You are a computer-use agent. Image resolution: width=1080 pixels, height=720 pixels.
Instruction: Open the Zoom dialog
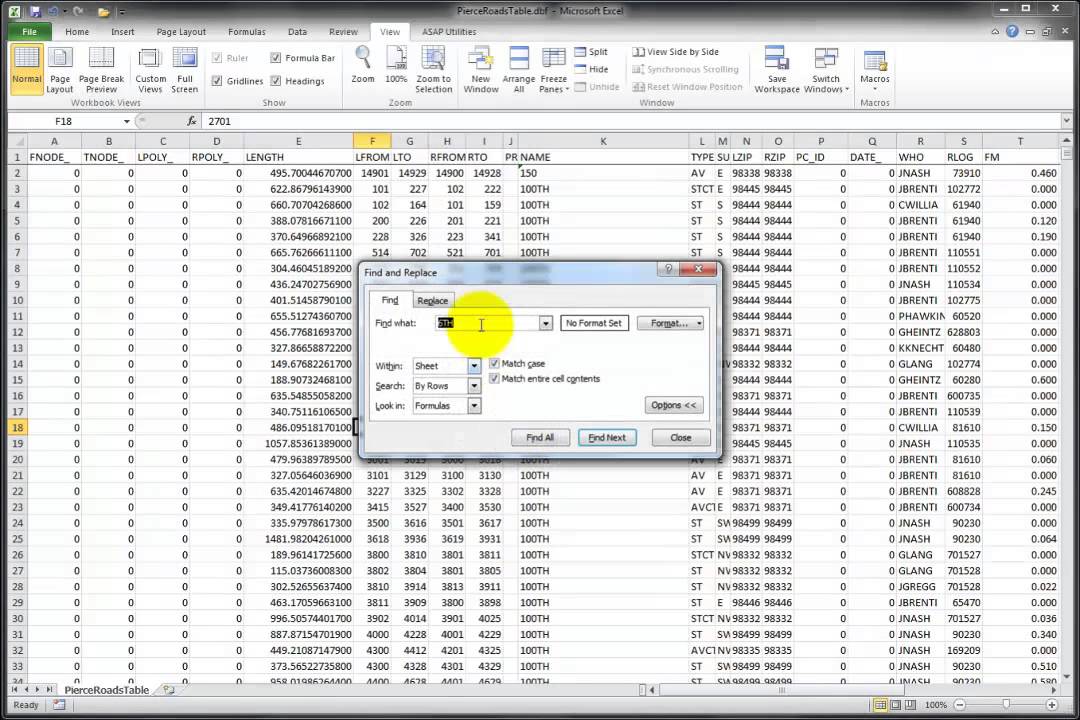point(363,65)
